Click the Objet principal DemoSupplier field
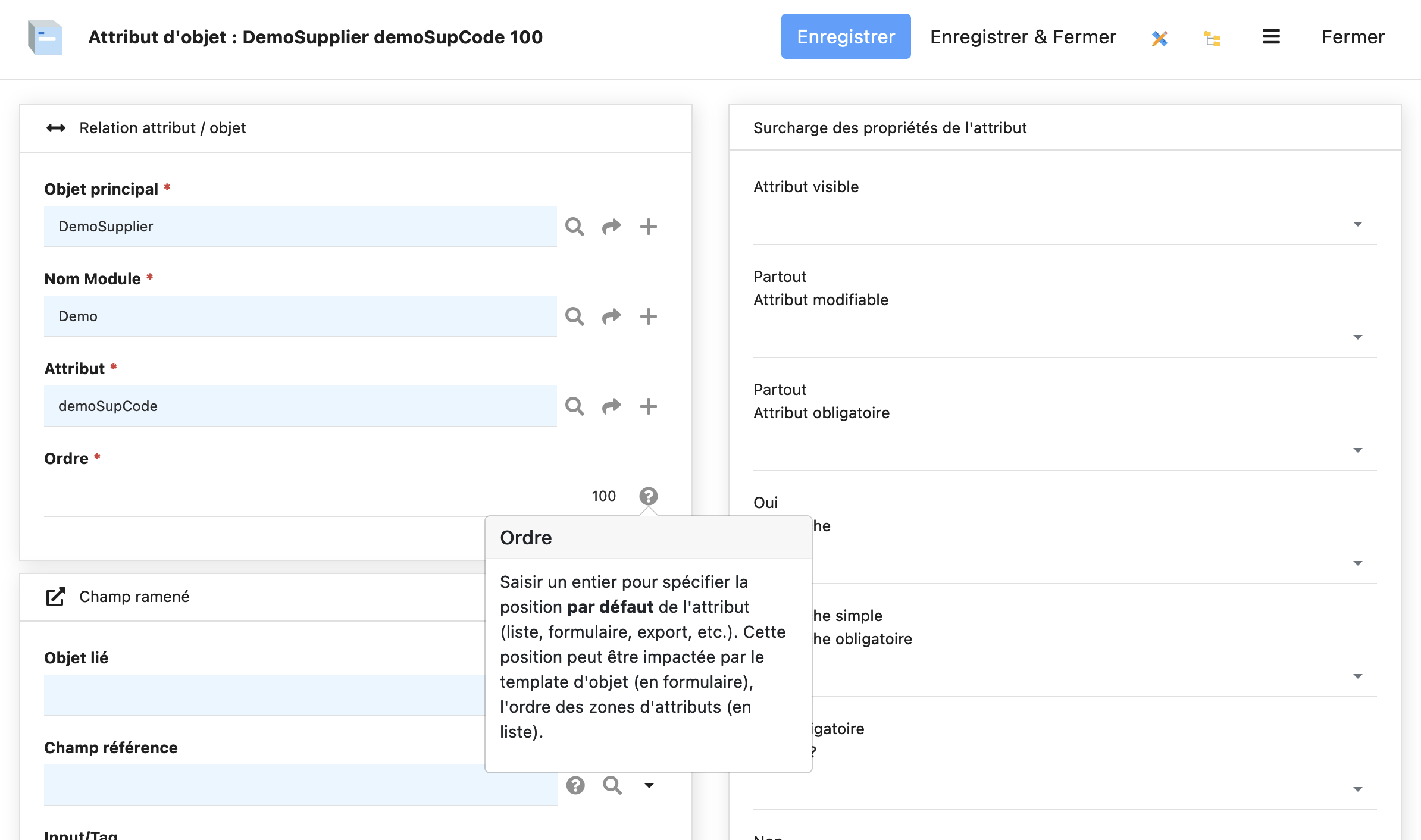The height and width of the screenshot is (840, 1421). pyautogui.click(x=300, y=227)
